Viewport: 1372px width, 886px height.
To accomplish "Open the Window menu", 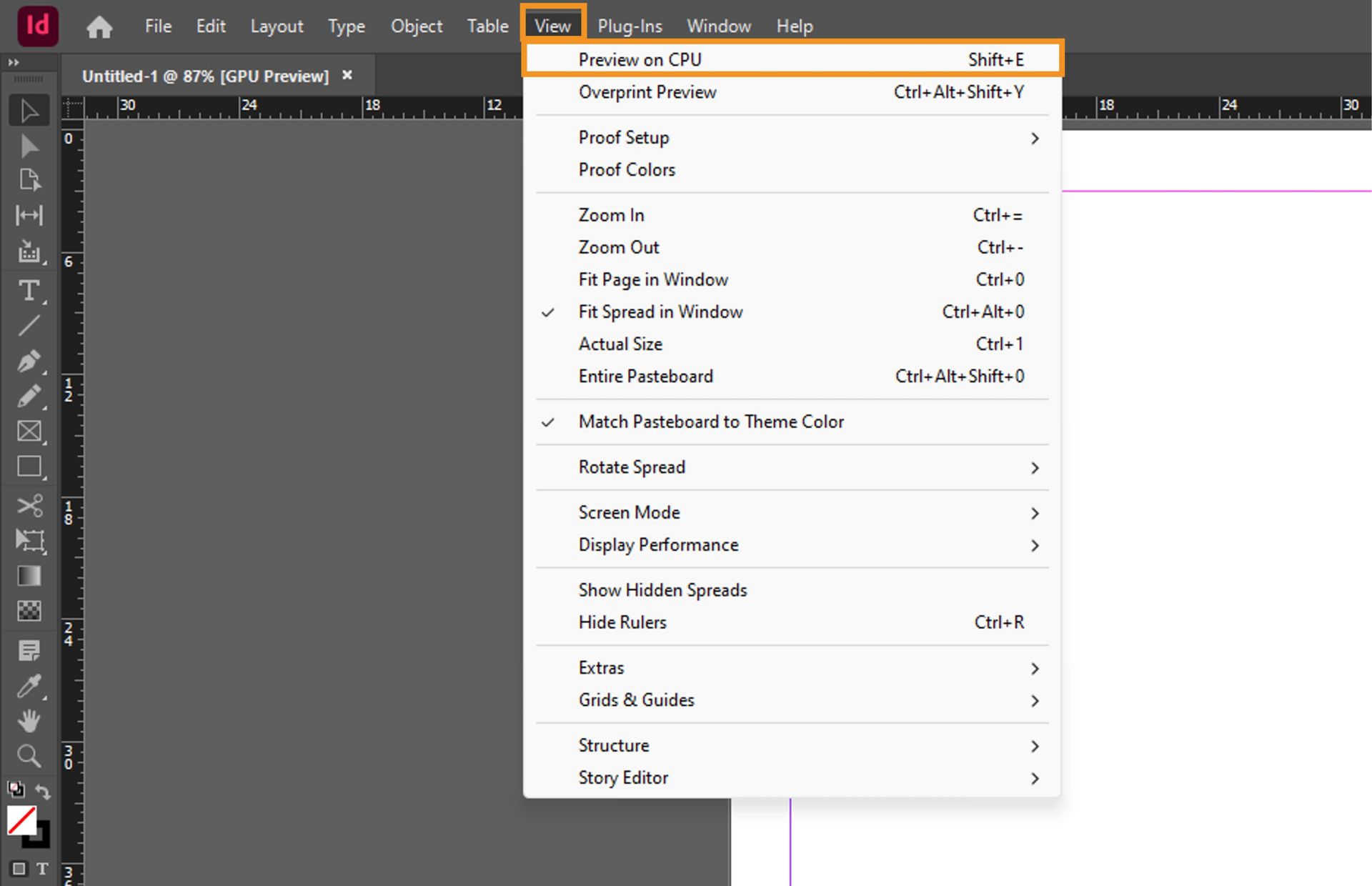I will (718, 26).
